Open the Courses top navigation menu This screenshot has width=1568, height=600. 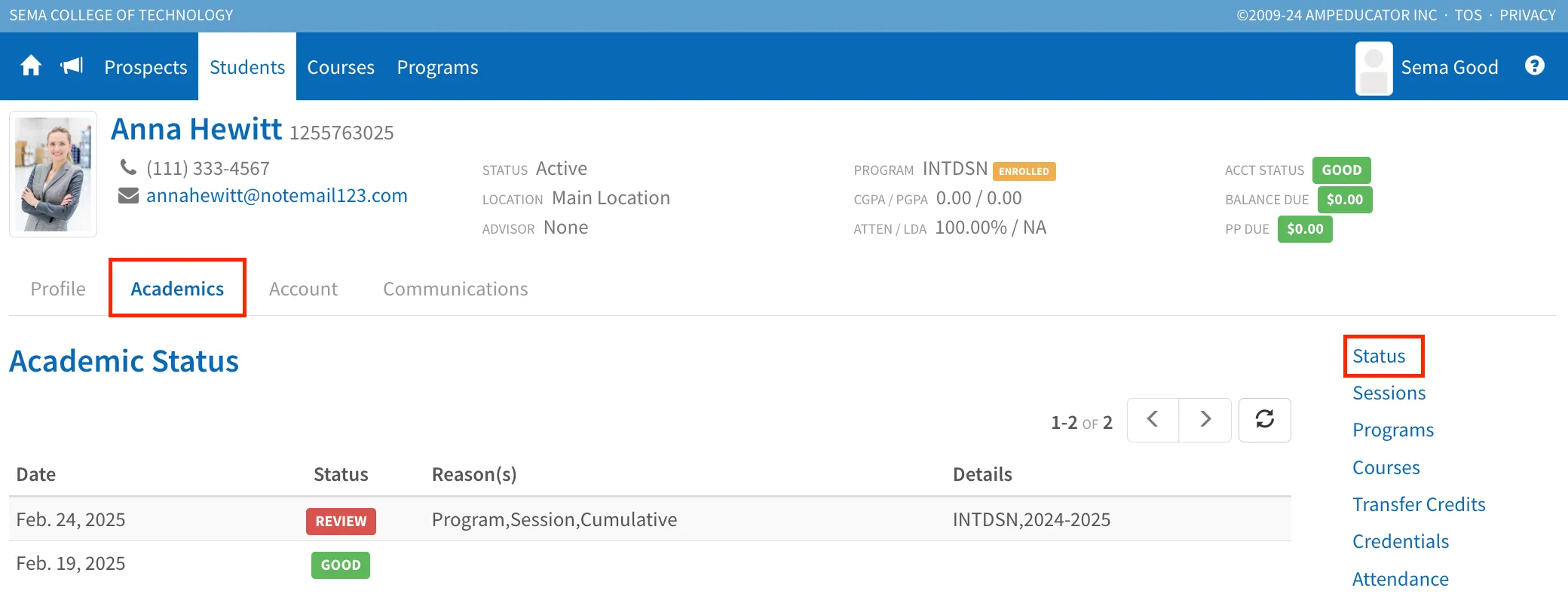pos(341,67)
